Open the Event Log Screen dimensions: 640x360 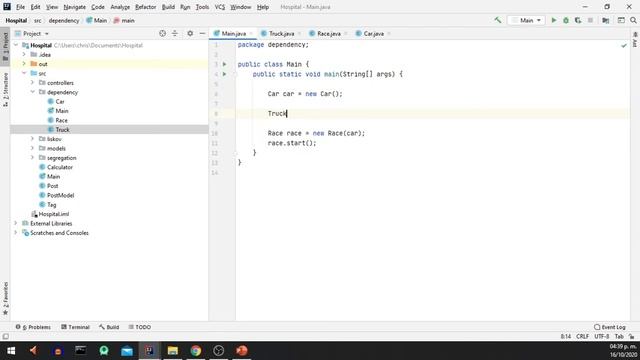(x=610, y=327)
